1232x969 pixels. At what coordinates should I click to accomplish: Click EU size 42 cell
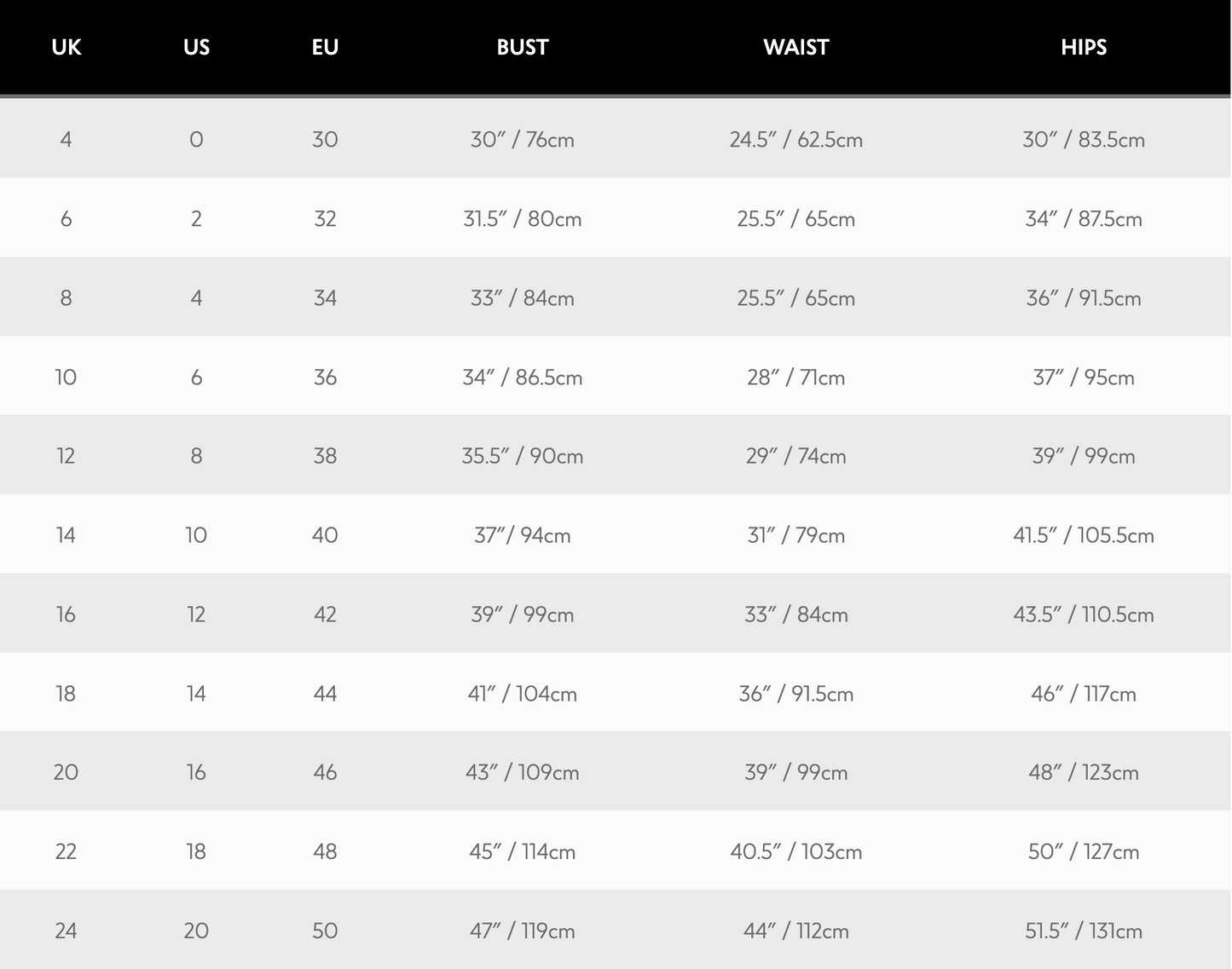325,614
